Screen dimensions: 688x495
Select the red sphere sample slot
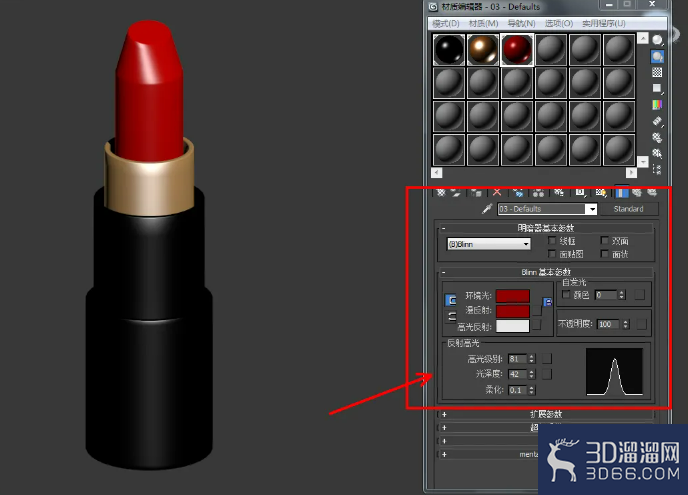(x=517, y=50)
